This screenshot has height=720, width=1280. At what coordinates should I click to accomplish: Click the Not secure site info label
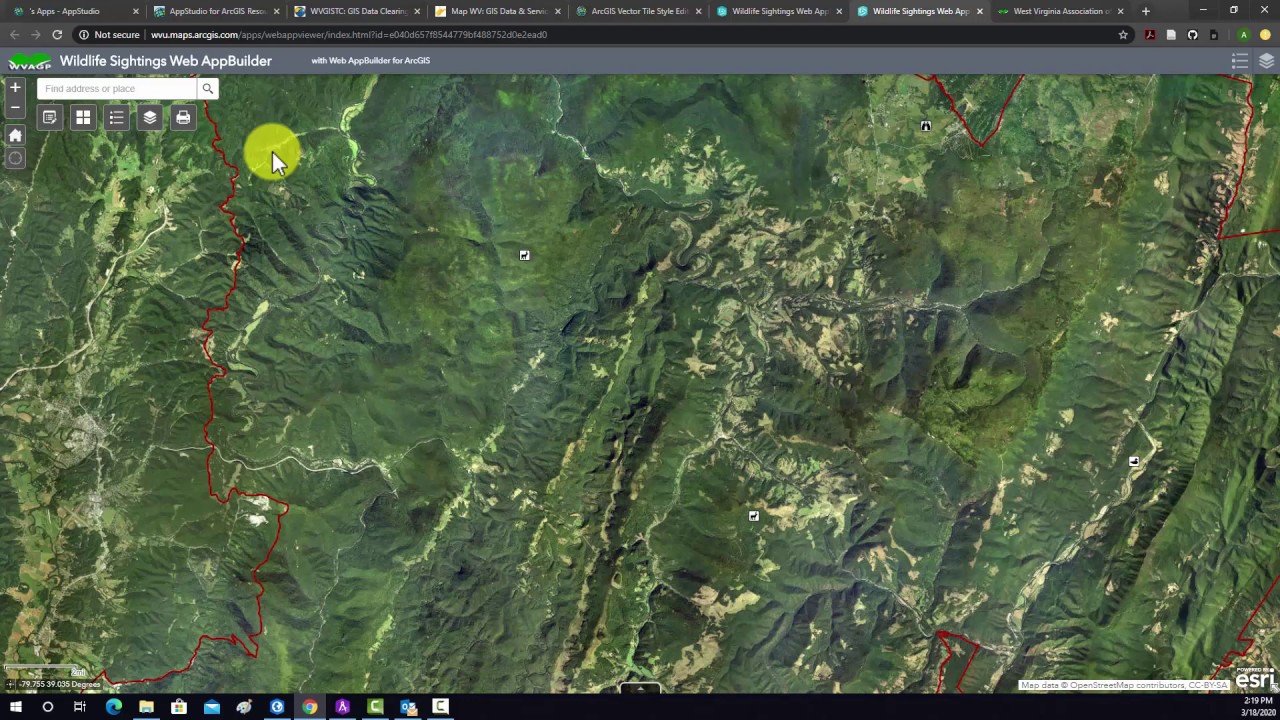click(x=110, y=35)
